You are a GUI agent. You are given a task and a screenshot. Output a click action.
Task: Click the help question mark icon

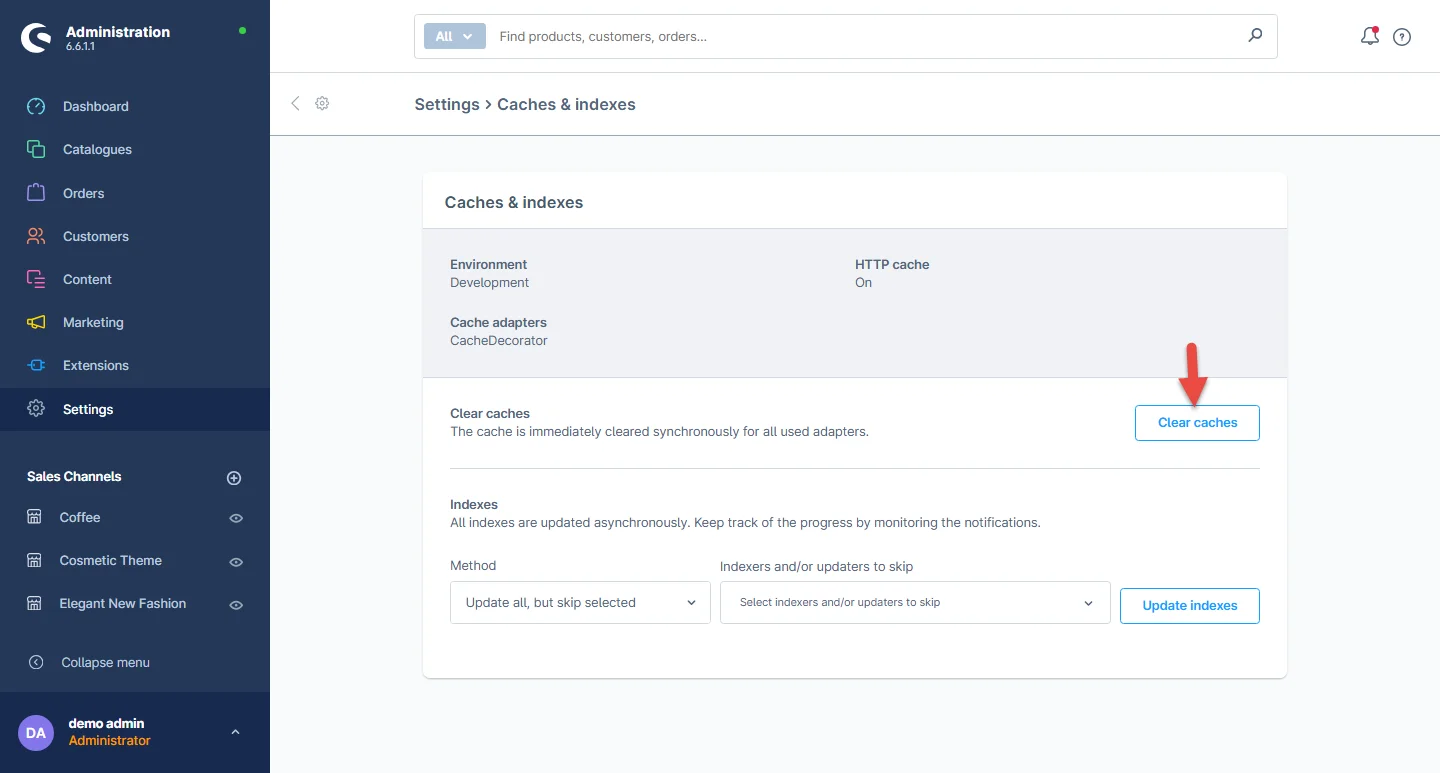point(1402,37)
